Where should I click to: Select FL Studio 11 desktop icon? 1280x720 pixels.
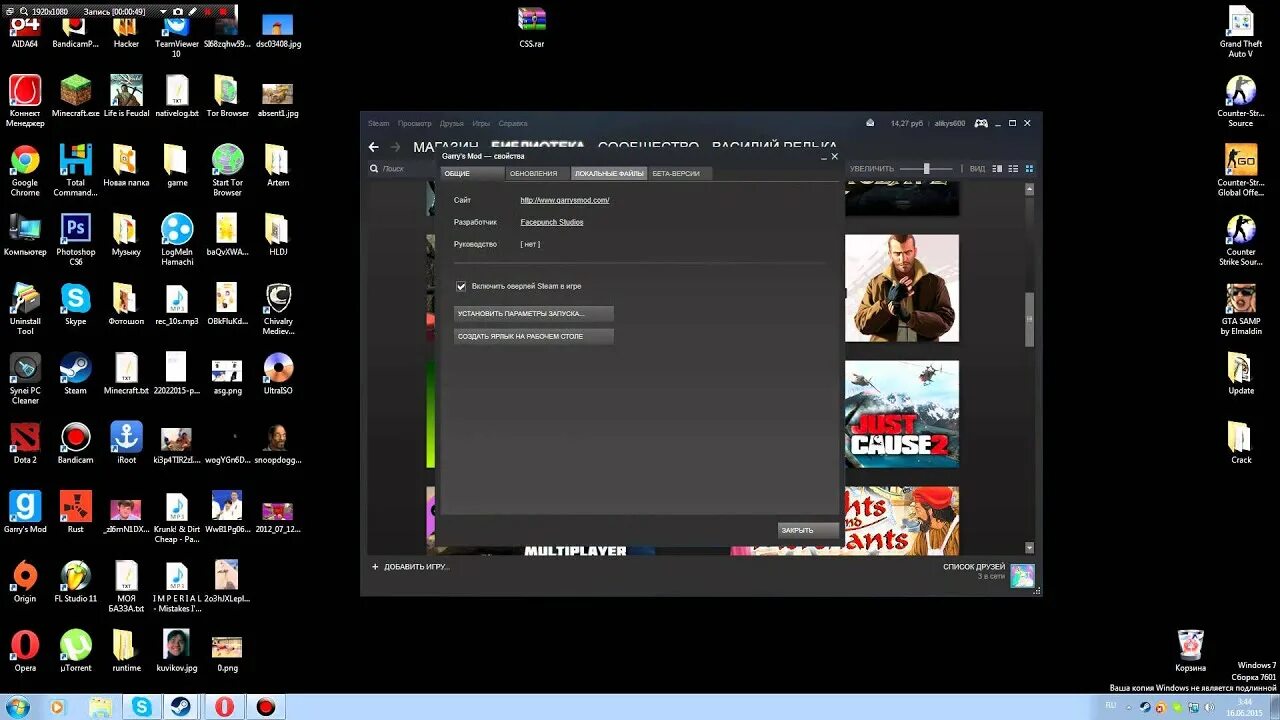tap(76, 581)
